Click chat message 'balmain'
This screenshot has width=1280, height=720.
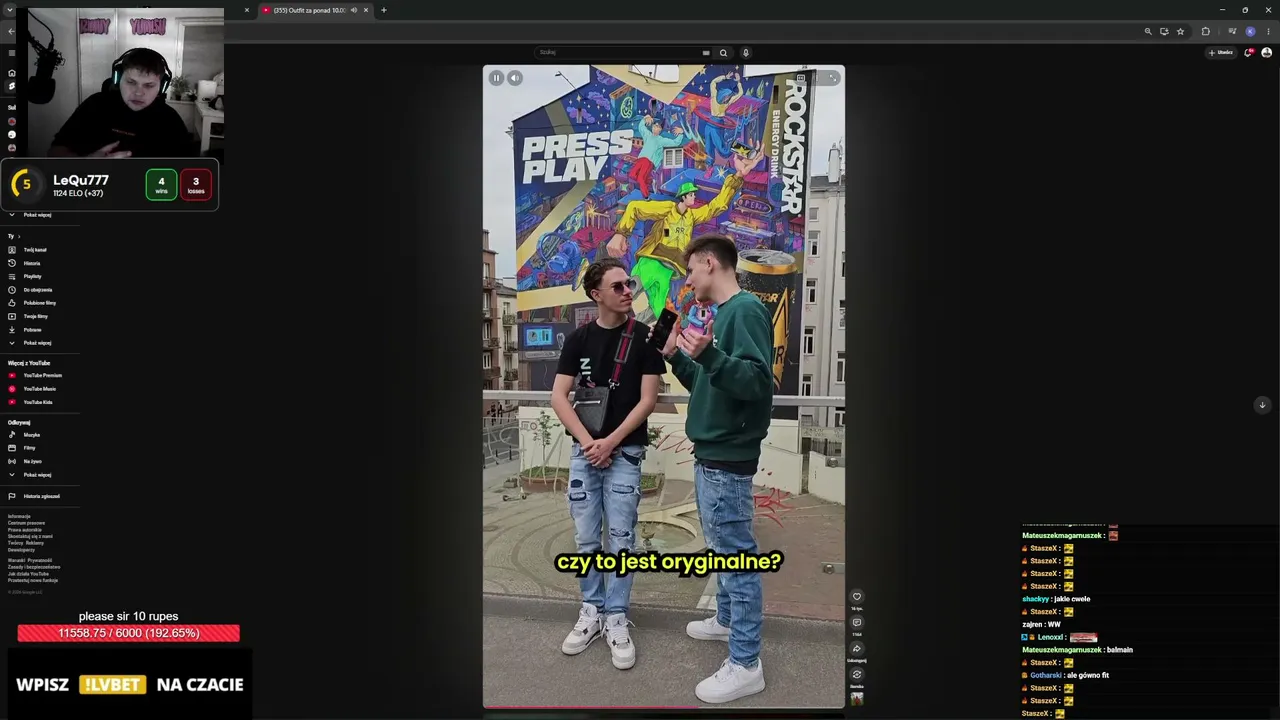tap(1120, 650)
